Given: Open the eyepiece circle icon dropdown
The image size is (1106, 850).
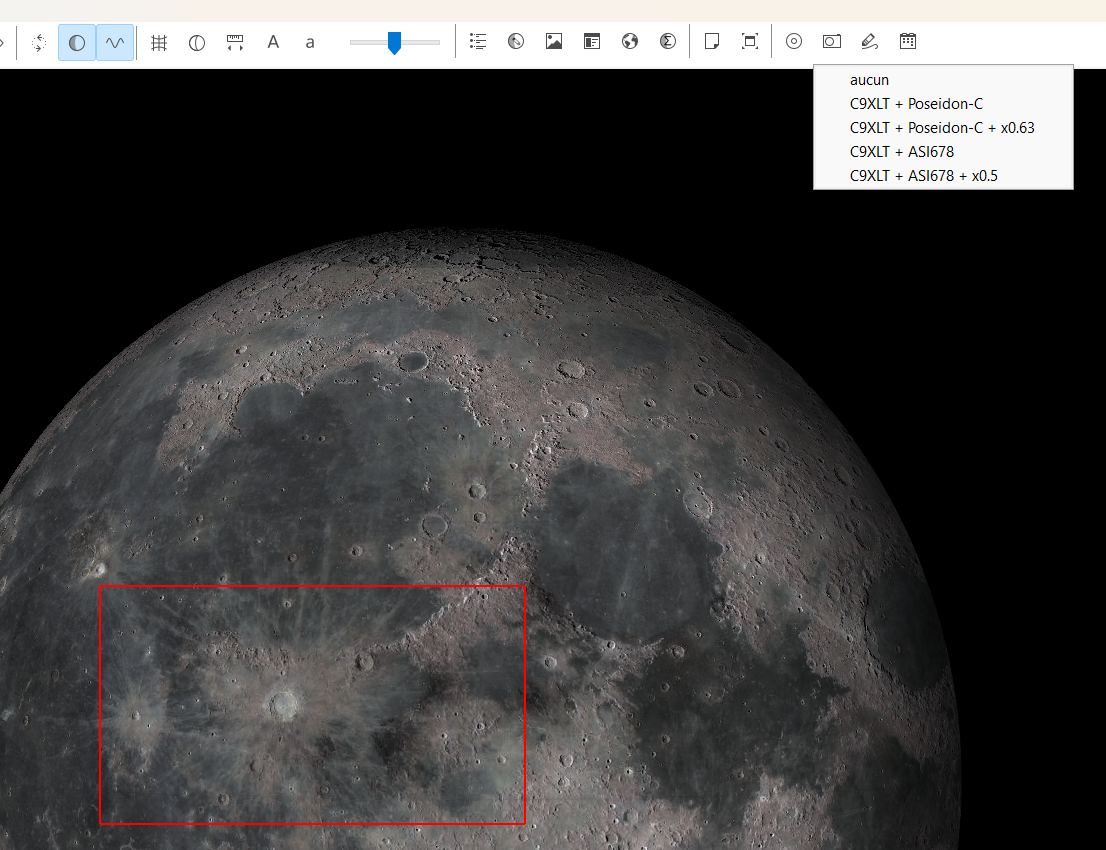Looking at the screenshot, I should coord(794,42).
